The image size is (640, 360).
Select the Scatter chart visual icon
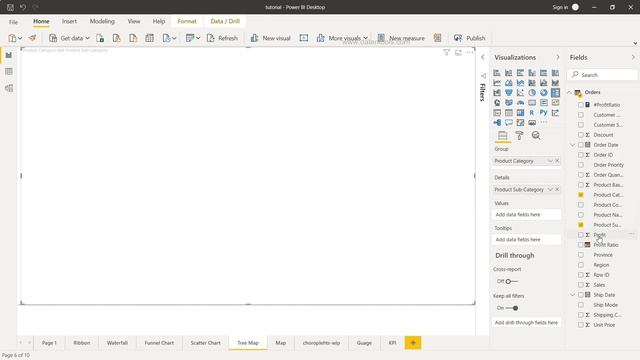pyautogui.click(x=520, y=93)
